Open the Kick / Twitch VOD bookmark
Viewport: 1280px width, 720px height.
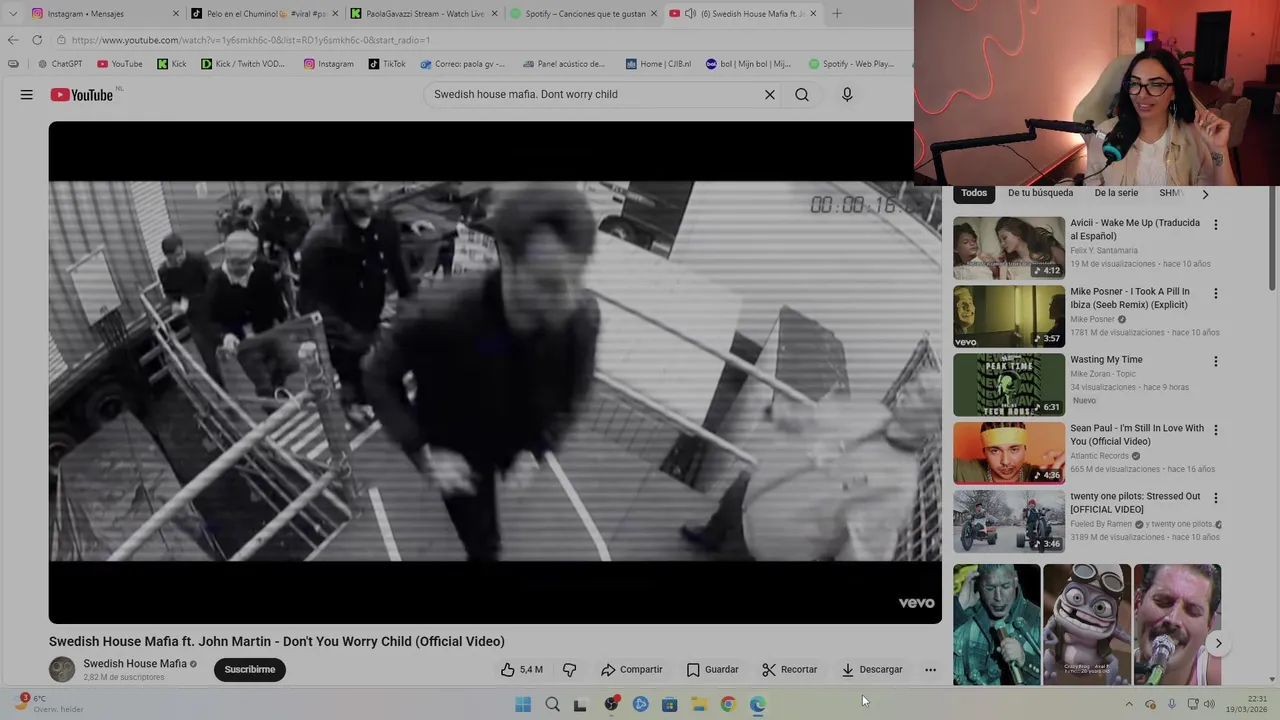pos(243,64)
